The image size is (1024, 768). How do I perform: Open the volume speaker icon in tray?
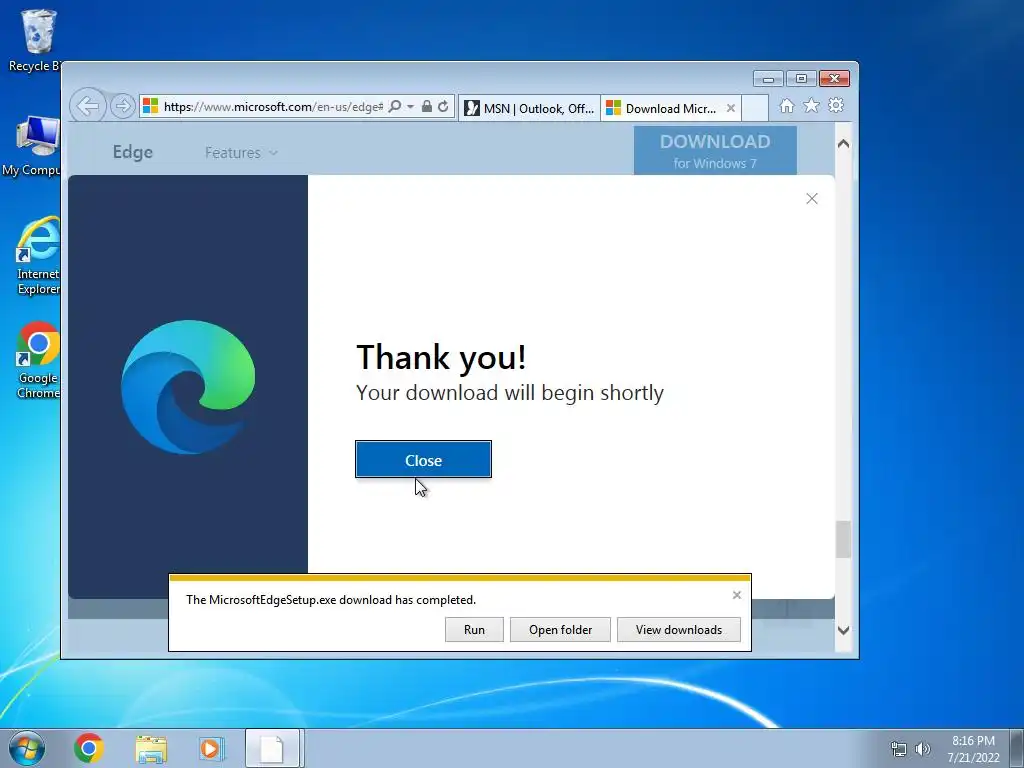(x=922, y=749)
